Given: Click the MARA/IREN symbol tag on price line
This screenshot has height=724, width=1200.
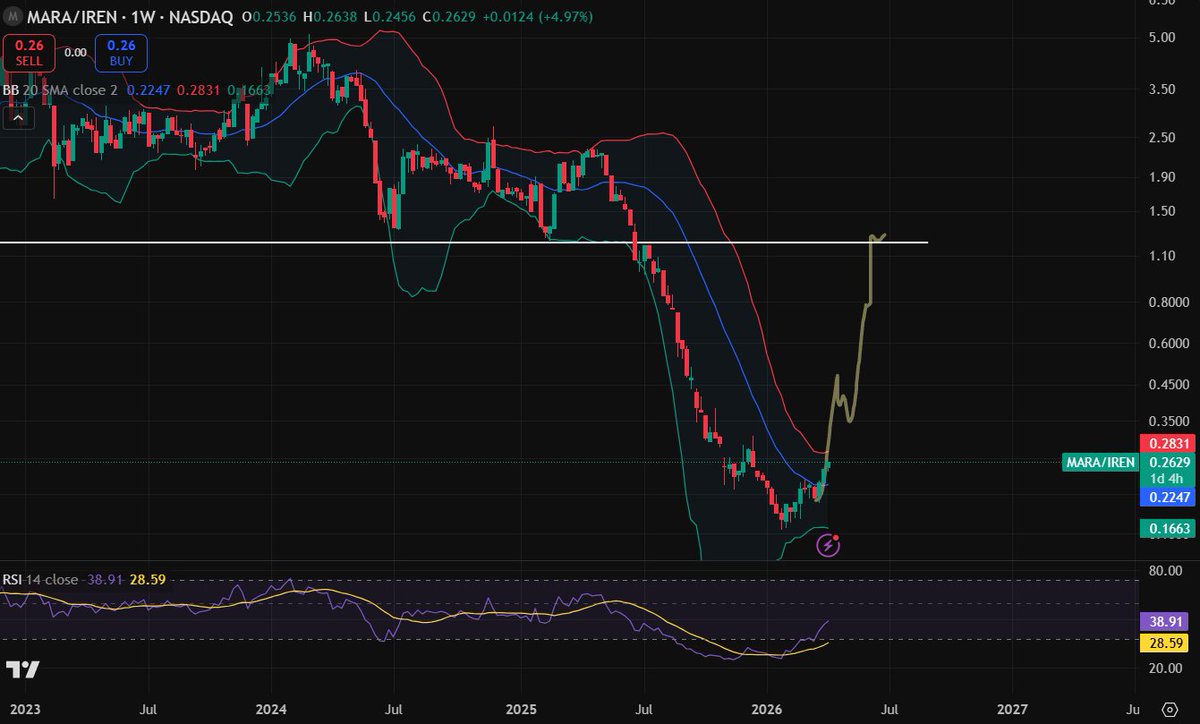Looking at the screenshot, I should (x=1100, y=462).
